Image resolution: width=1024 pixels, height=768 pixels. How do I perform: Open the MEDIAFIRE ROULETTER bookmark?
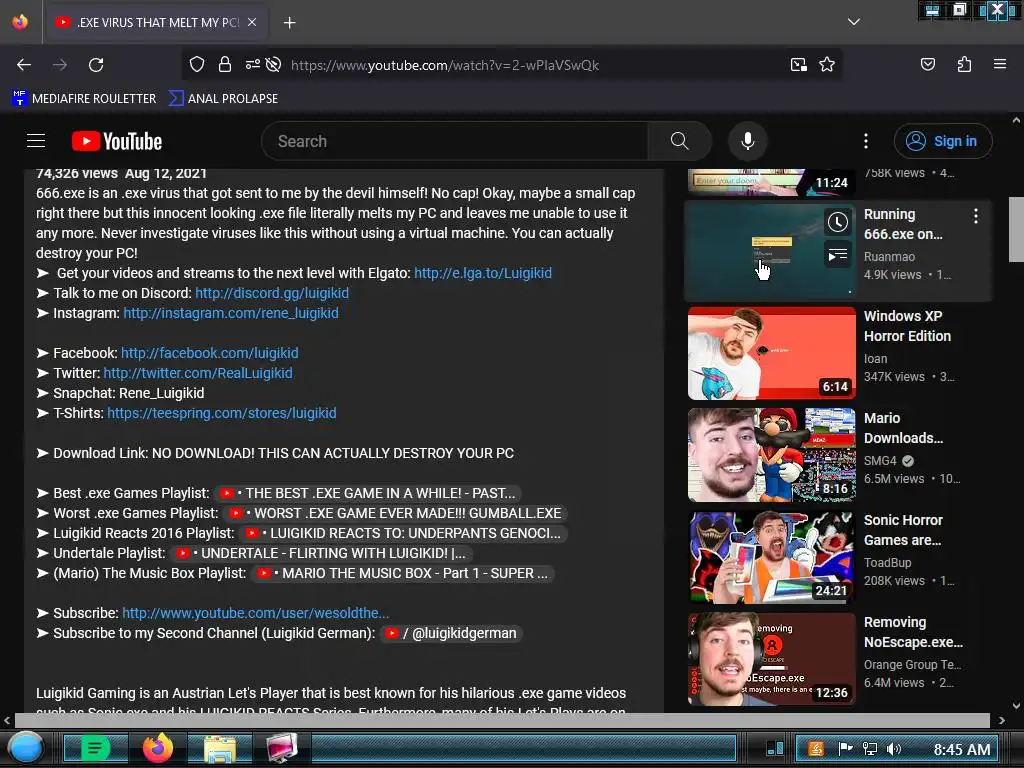click(x=84, y=99)
